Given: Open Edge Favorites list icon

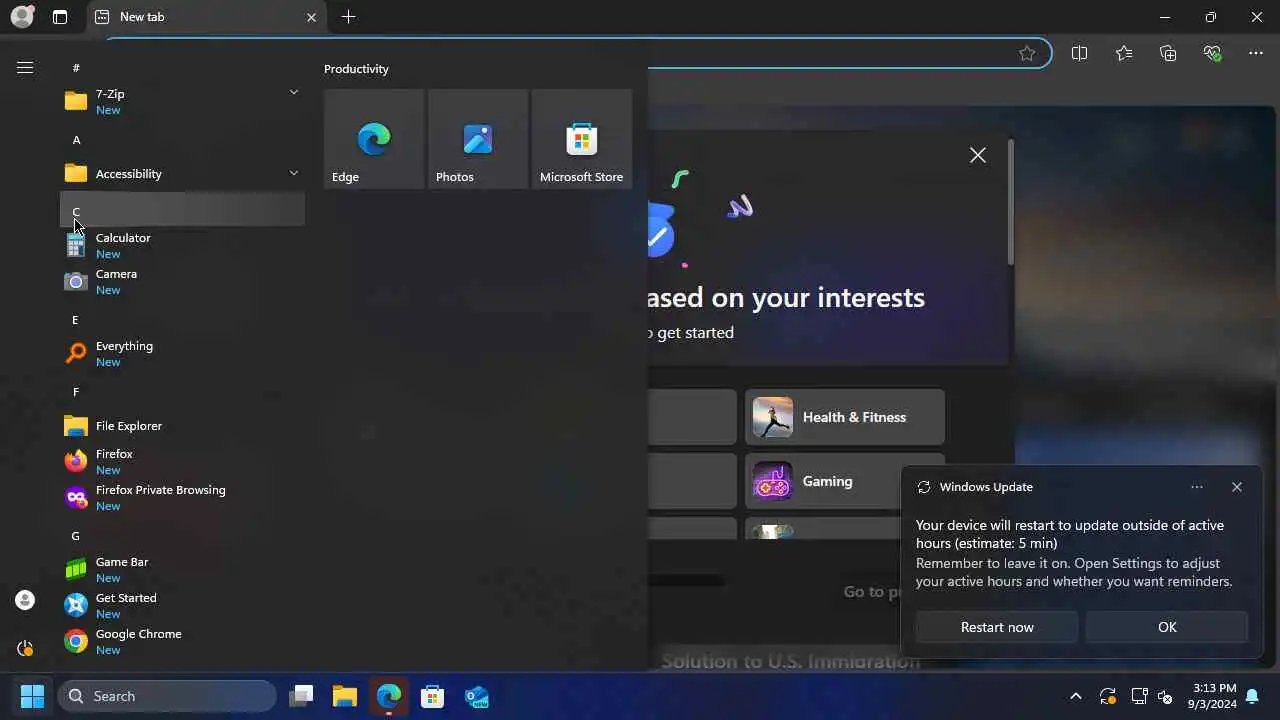Looking at the screenshot, I should tap(1124, 53).
